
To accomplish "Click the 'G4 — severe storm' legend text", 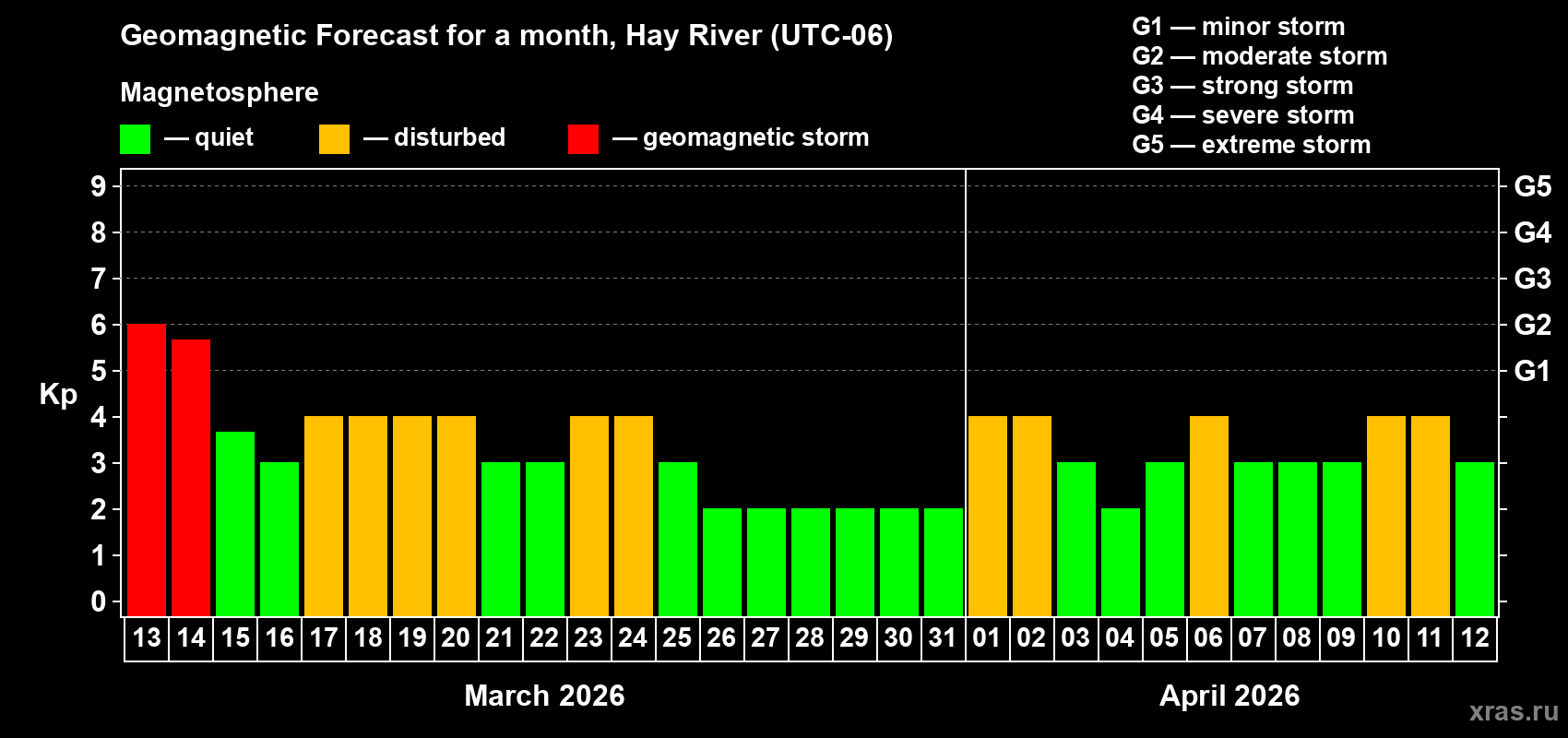I will coord(1243,115).
